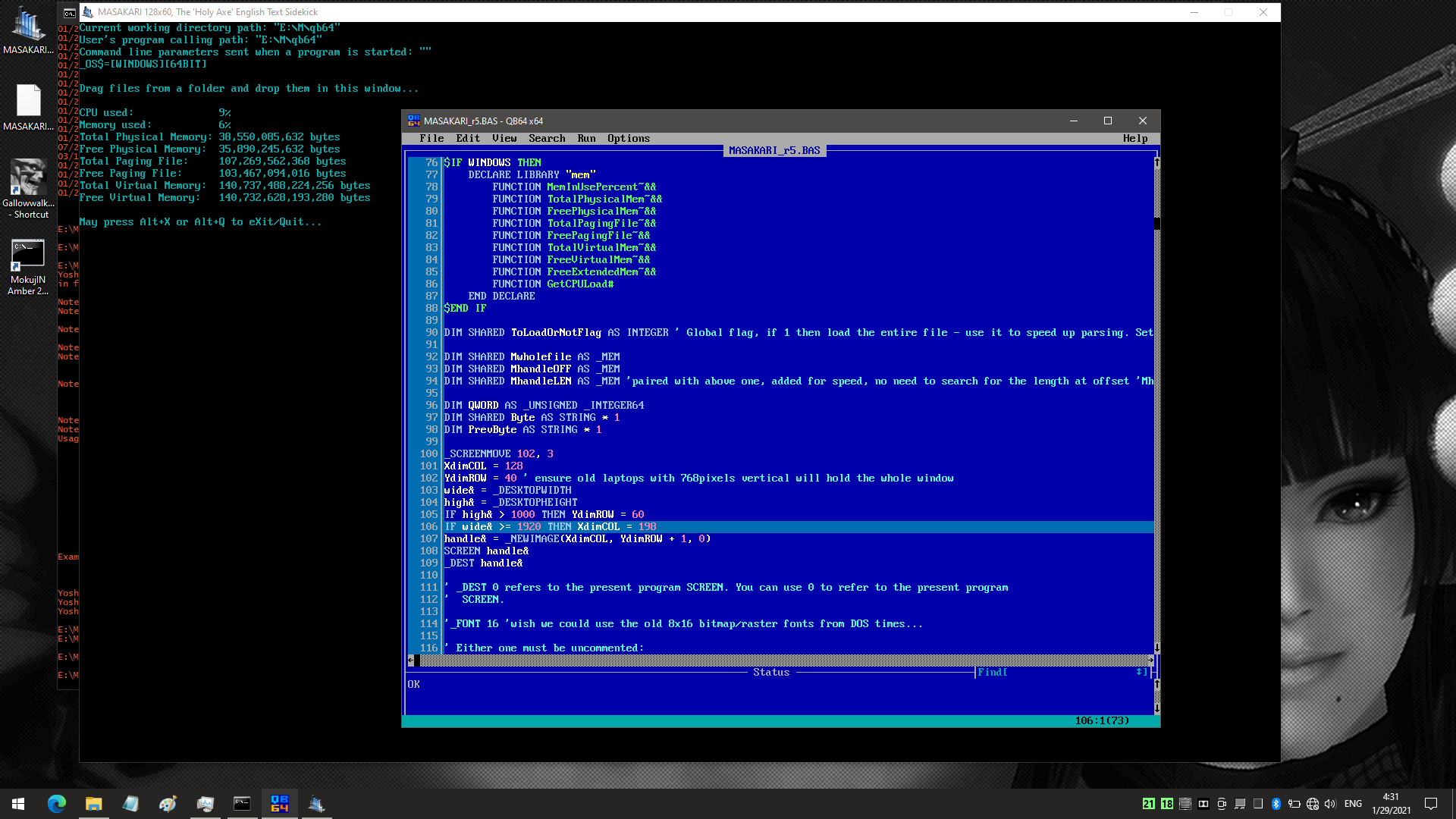Click the MASAKARI_r5.BAS file title tab
This screenshot has width=1456, height=819.
click(x=774, y=150)
